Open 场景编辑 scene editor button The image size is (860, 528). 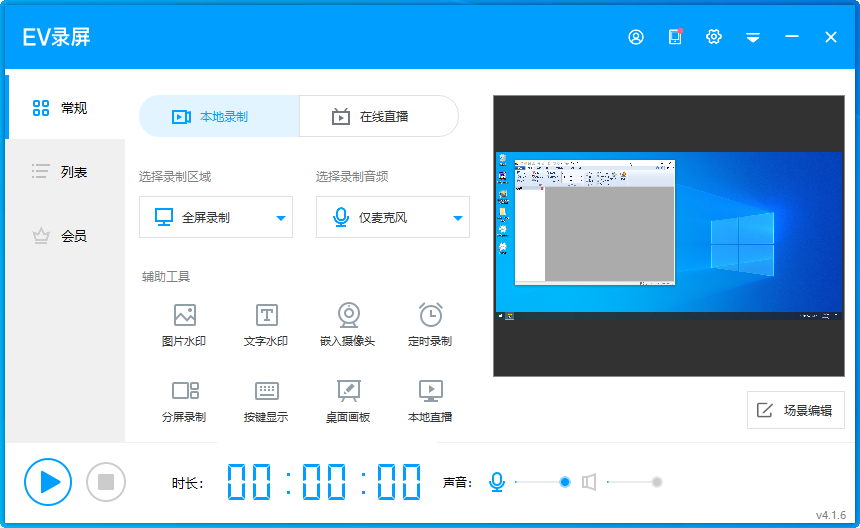coord(796,410)
